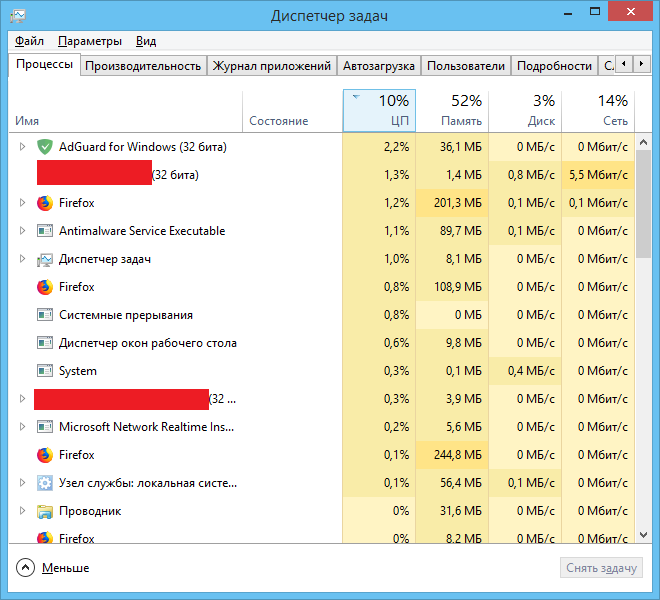This screenshot has width=660, height=600.
Task: Sort by the ЦП 10% column header
Action: coord(379,111)
